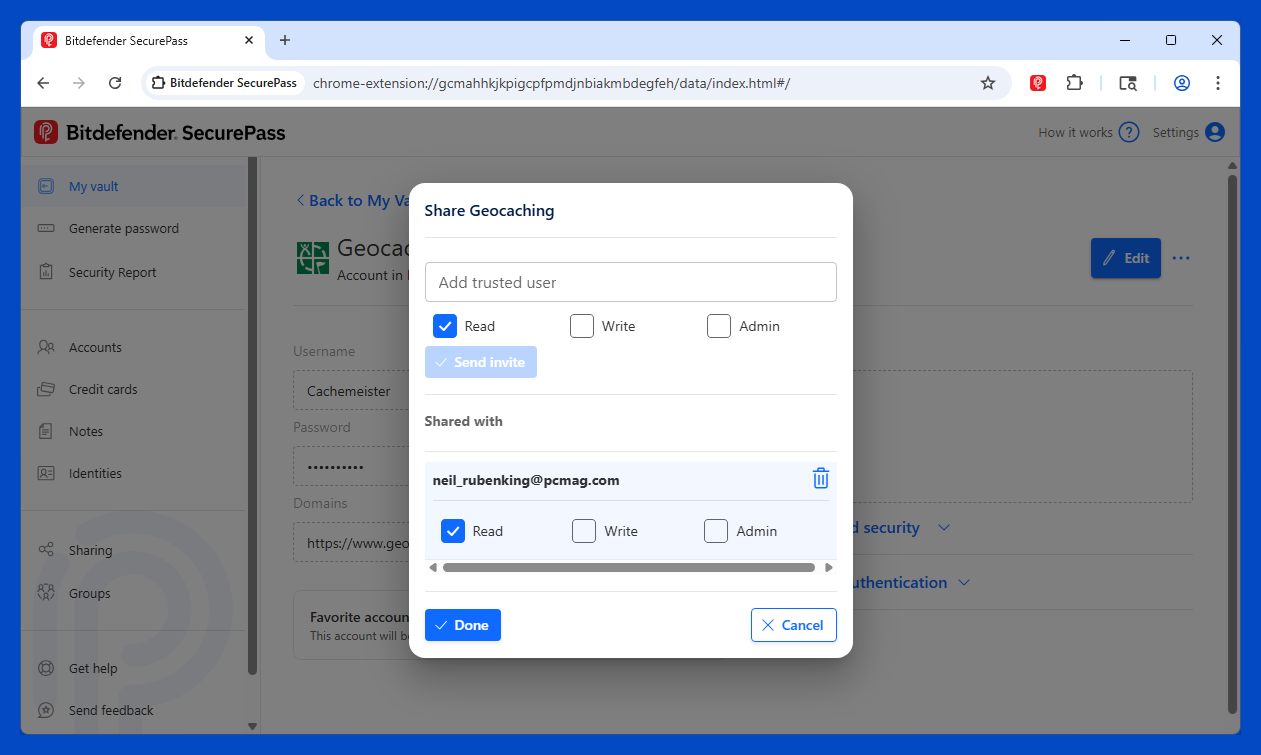This screenshot has width=1261, height=755.
Task: Open a new browser tab with plus icon
Action: click(285, 40)
